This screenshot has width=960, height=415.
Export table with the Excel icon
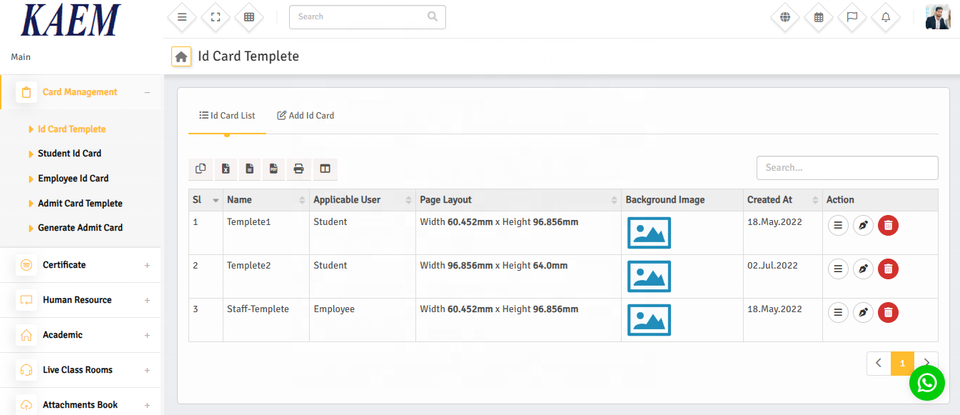[x=226, y=169]
